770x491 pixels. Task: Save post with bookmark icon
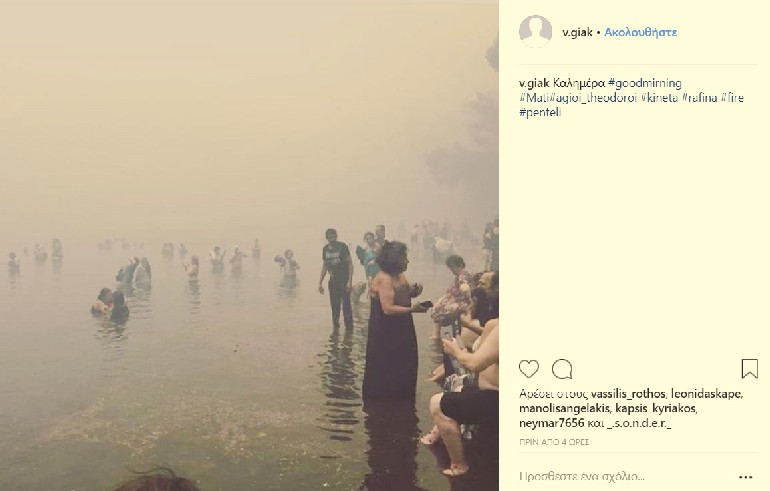[749, 369]
